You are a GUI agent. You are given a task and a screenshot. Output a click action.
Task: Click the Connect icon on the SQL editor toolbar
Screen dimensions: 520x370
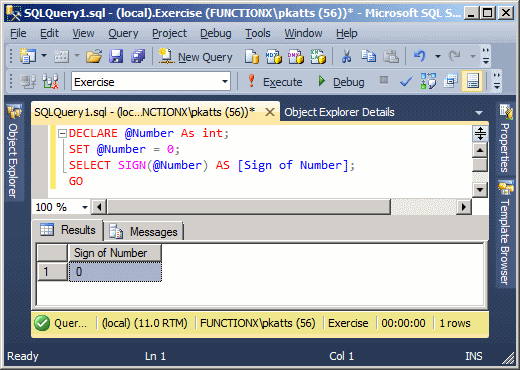pos(28,82)
